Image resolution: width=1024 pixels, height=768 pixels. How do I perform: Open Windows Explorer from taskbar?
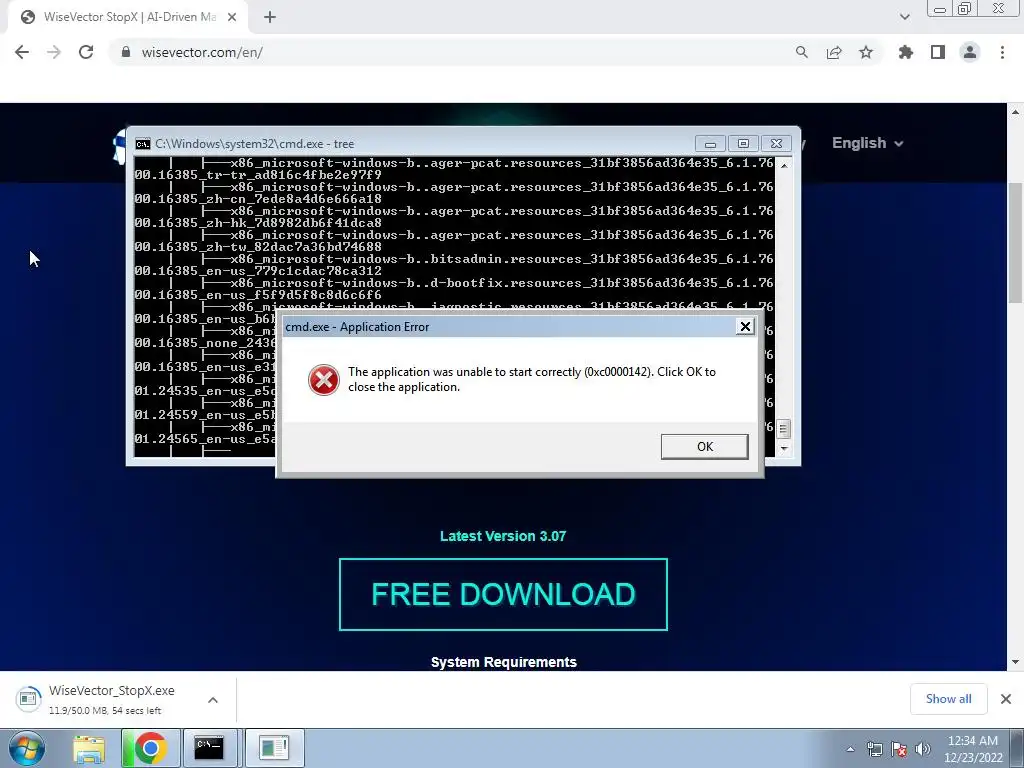click(89, 748)
